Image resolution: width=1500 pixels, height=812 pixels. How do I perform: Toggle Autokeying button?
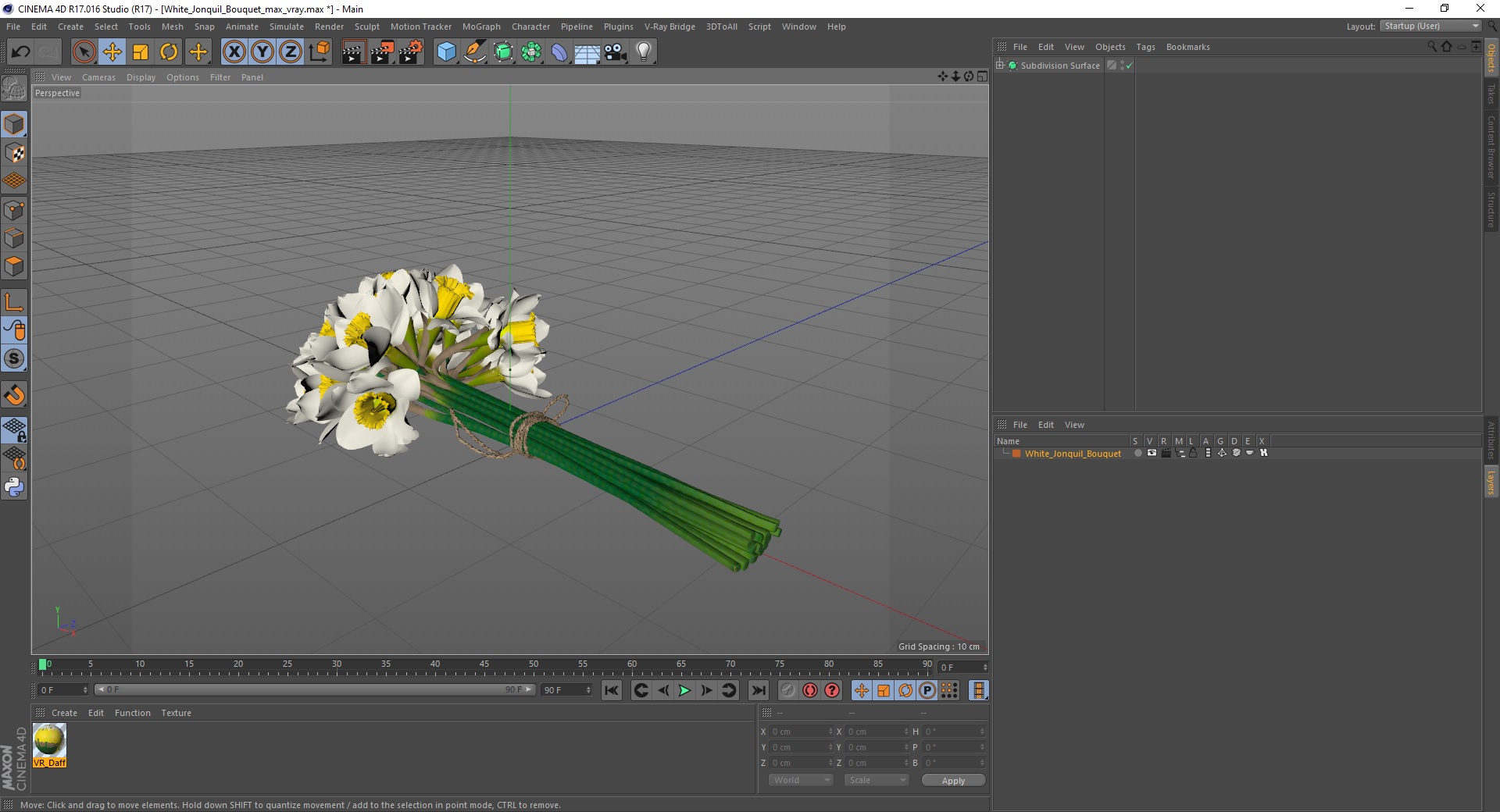pyautogui.click(x=810, y=690)
